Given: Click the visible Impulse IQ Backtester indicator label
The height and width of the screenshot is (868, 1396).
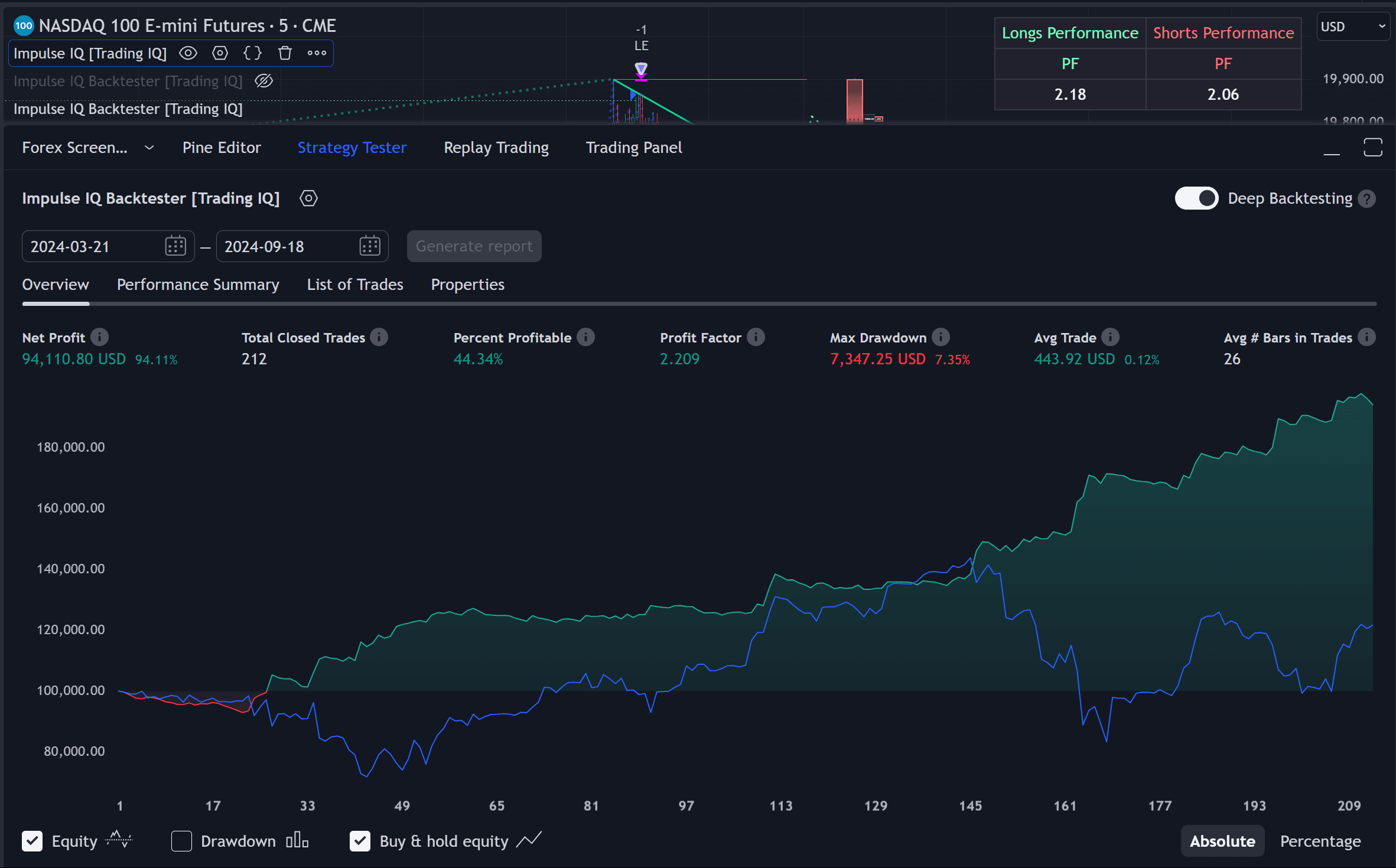Looking at the screenshot, I should [x=128, y=109].
